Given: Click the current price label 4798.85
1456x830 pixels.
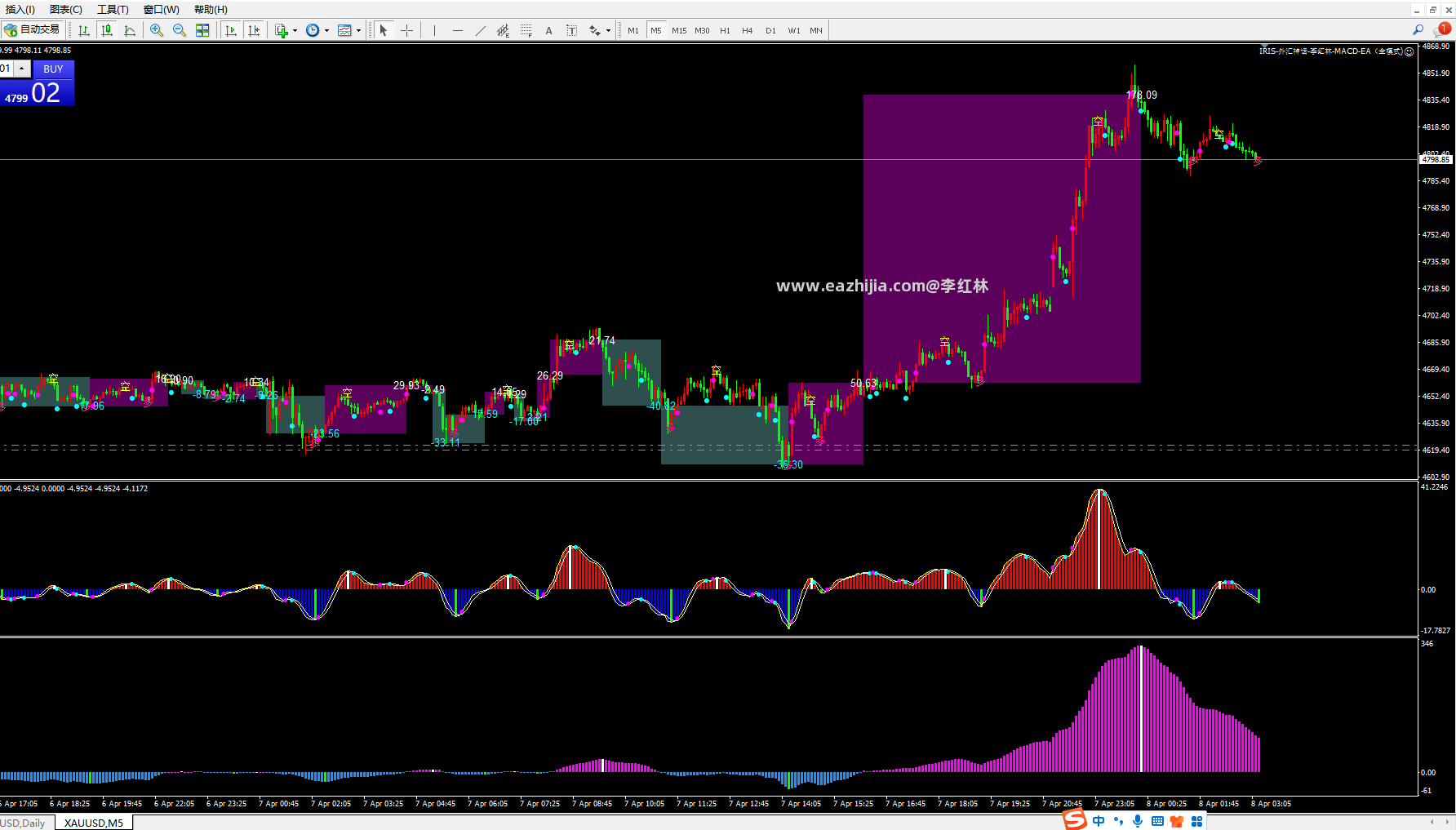Looking at the screenshot, I should (x=1436, y=160).
